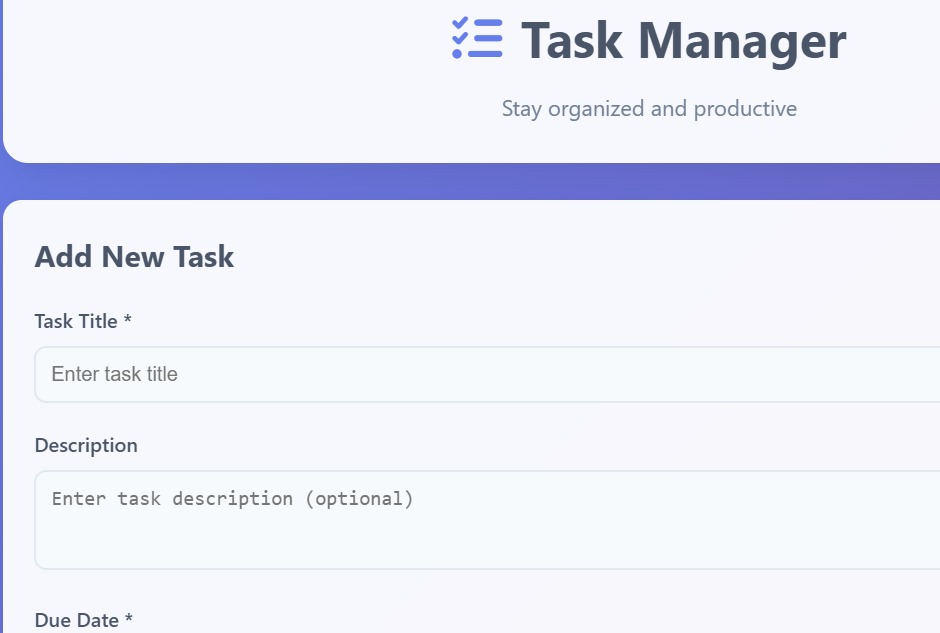Click the second list line of the logo
Image resolution: width=940 pixels, height=633 pixels.
point(488,38)
